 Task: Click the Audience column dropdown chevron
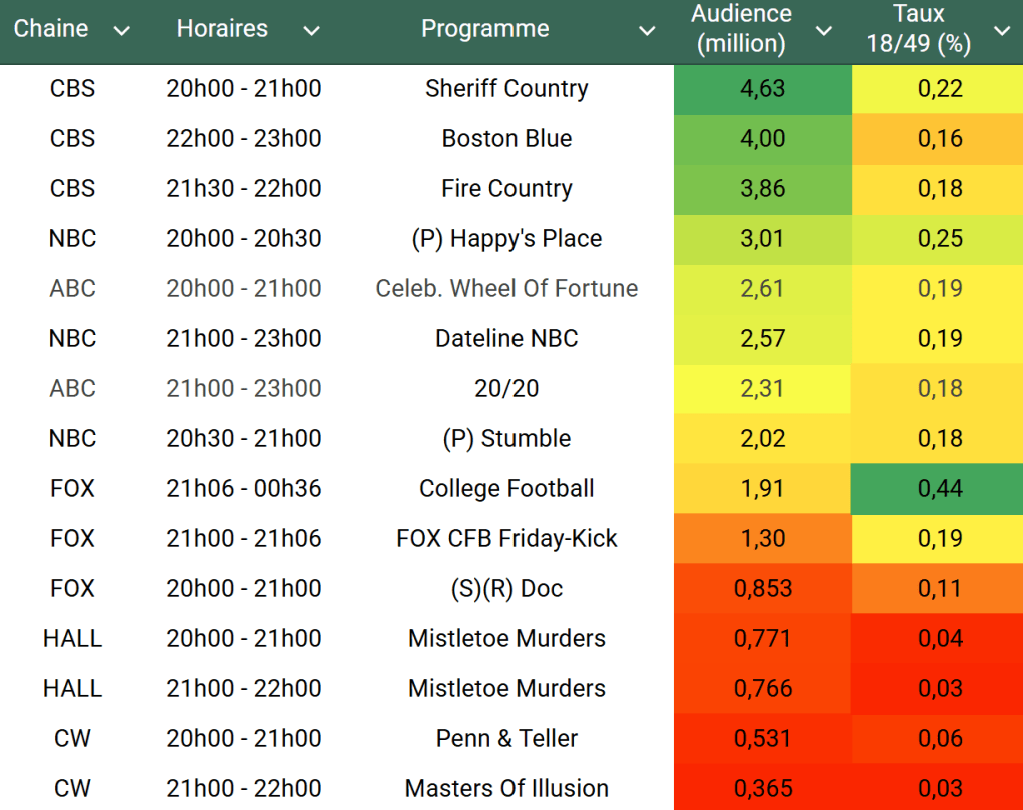824,31
